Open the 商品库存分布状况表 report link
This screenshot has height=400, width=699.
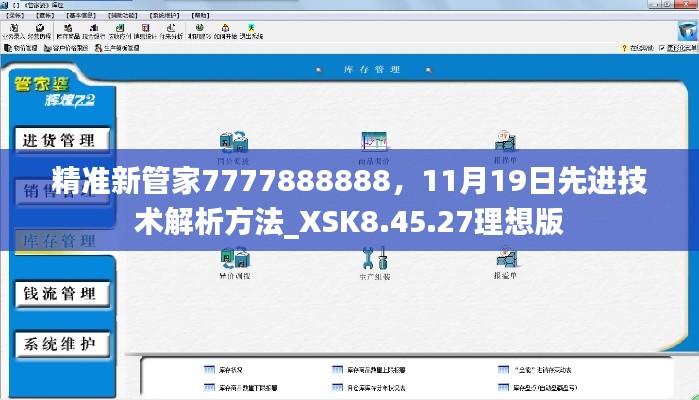click(369, 388)
